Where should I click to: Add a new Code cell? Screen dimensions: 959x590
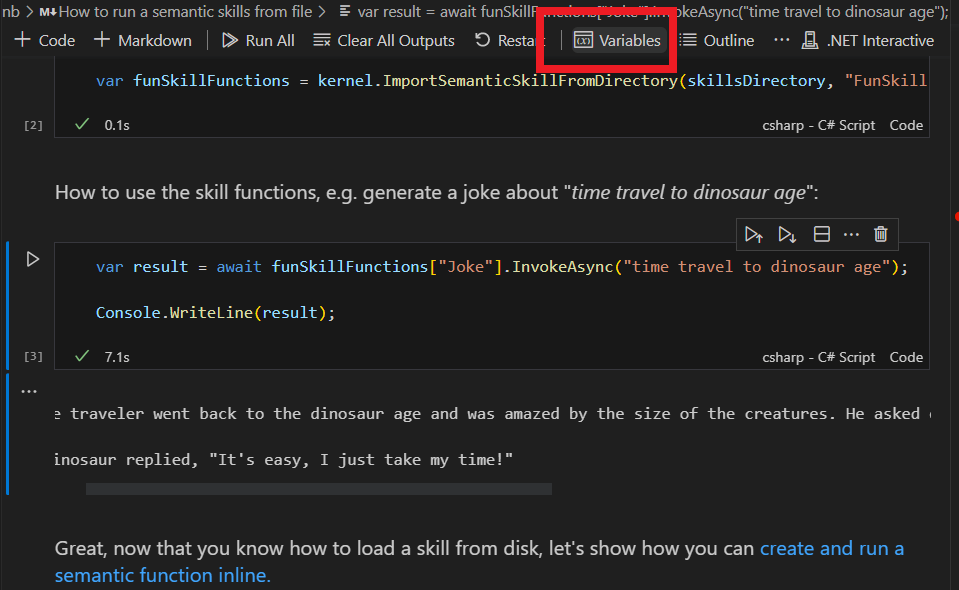tap(44, 40)
